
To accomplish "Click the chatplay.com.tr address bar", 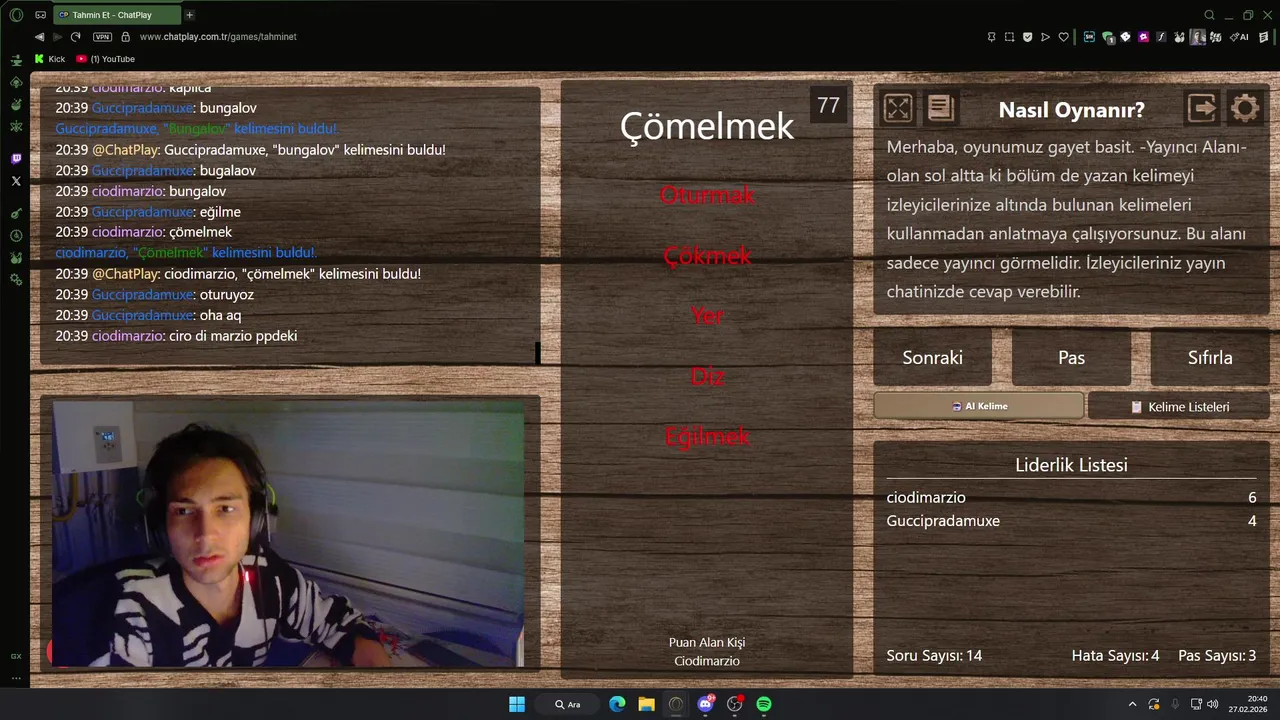I will coord(218,37).
